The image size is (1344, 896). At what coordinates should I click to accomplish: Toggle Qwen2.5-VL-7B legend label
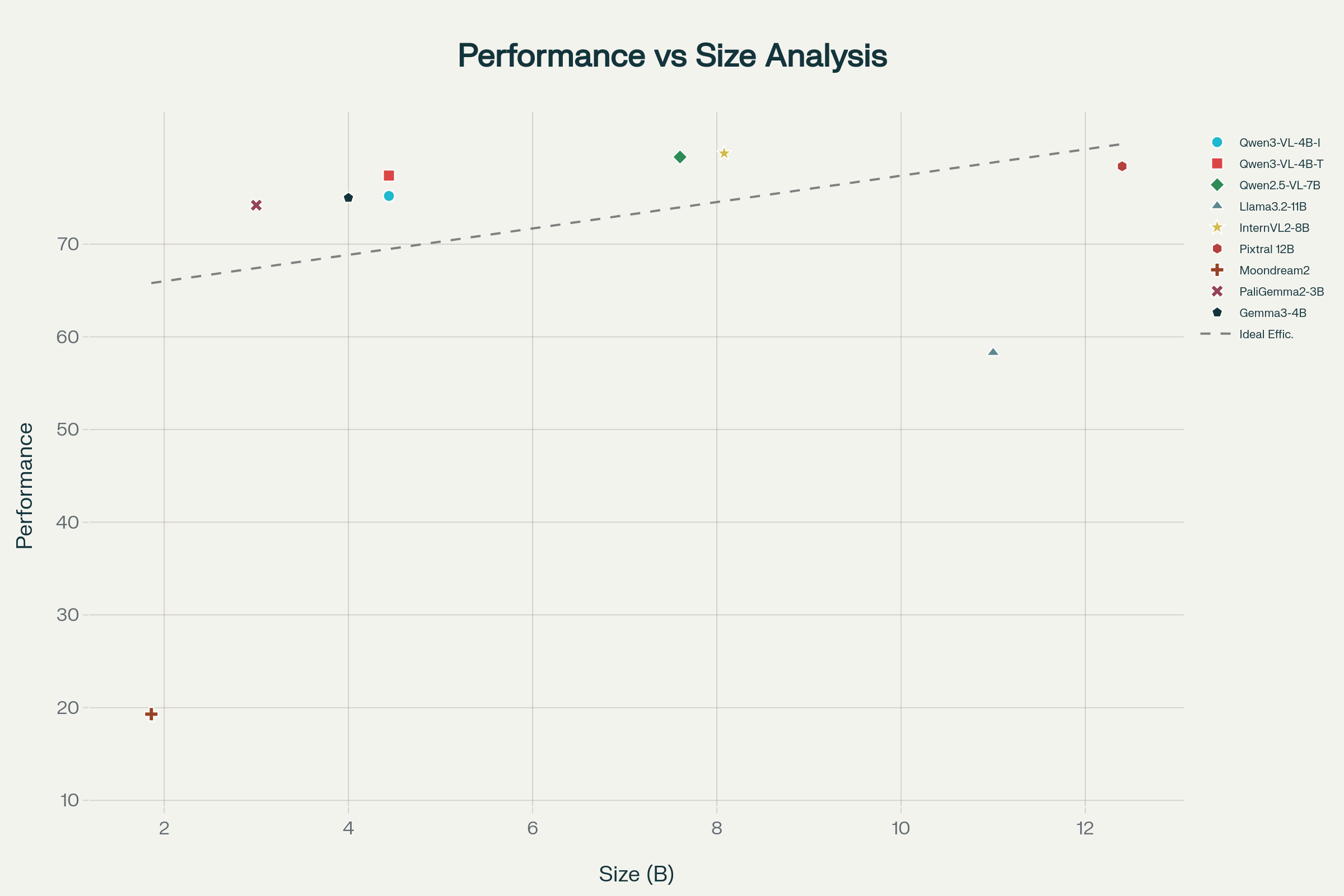1280,185
